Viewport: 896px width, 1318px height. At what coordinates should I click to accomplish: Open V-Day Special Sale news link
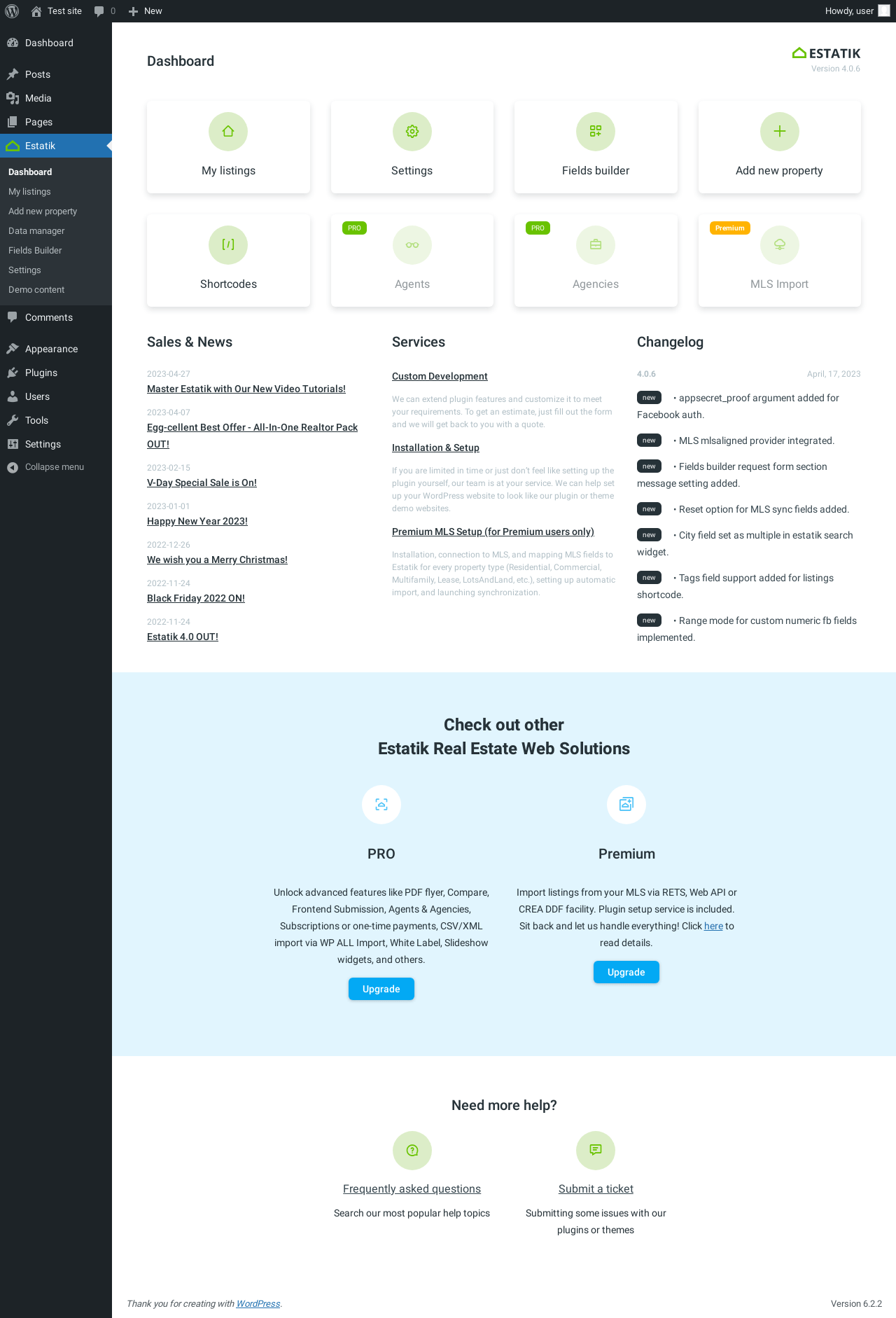pos(202,483)
